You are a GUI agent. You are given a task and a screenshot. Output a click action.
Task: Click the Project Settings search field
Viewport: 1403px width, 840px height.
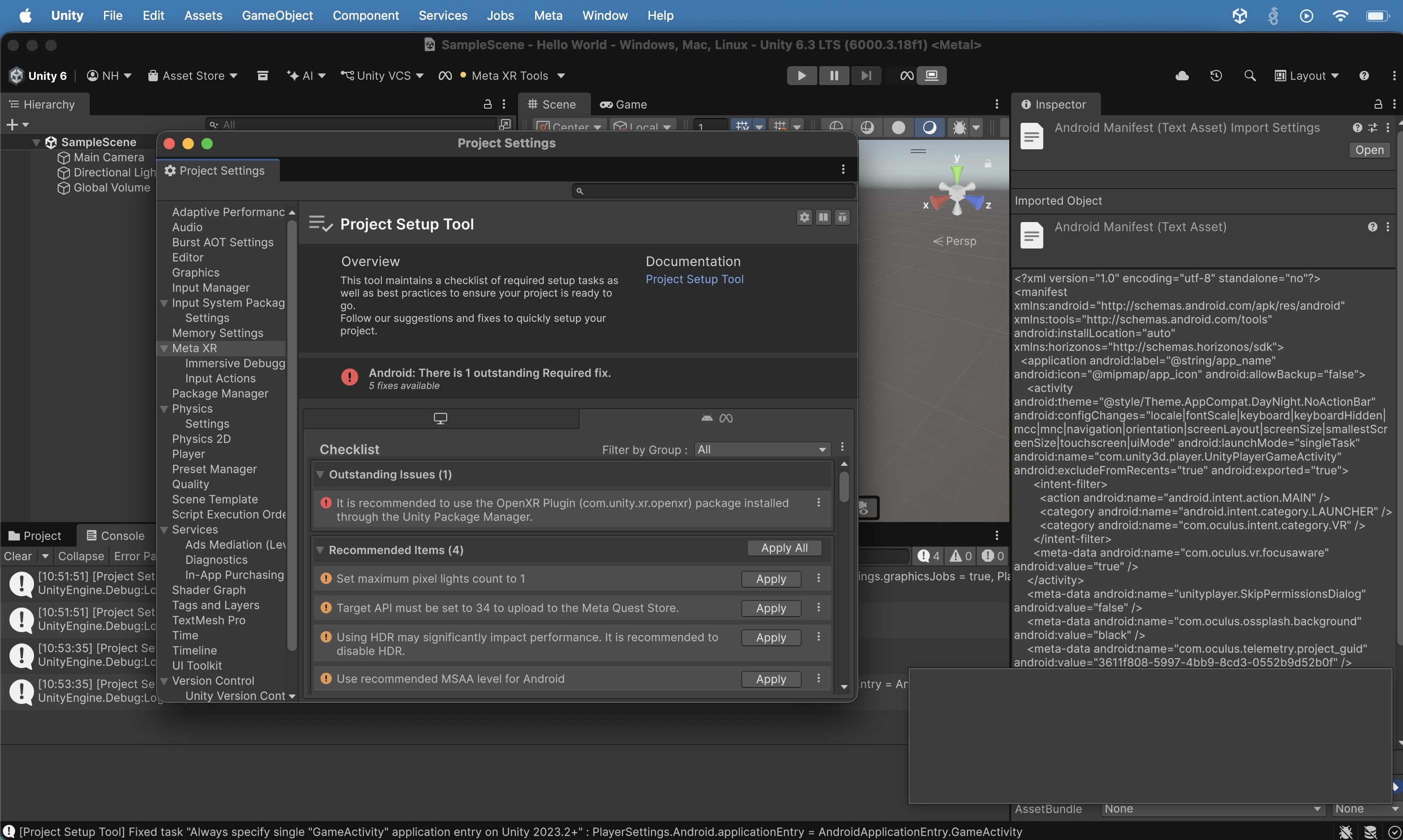pos(714,191)
